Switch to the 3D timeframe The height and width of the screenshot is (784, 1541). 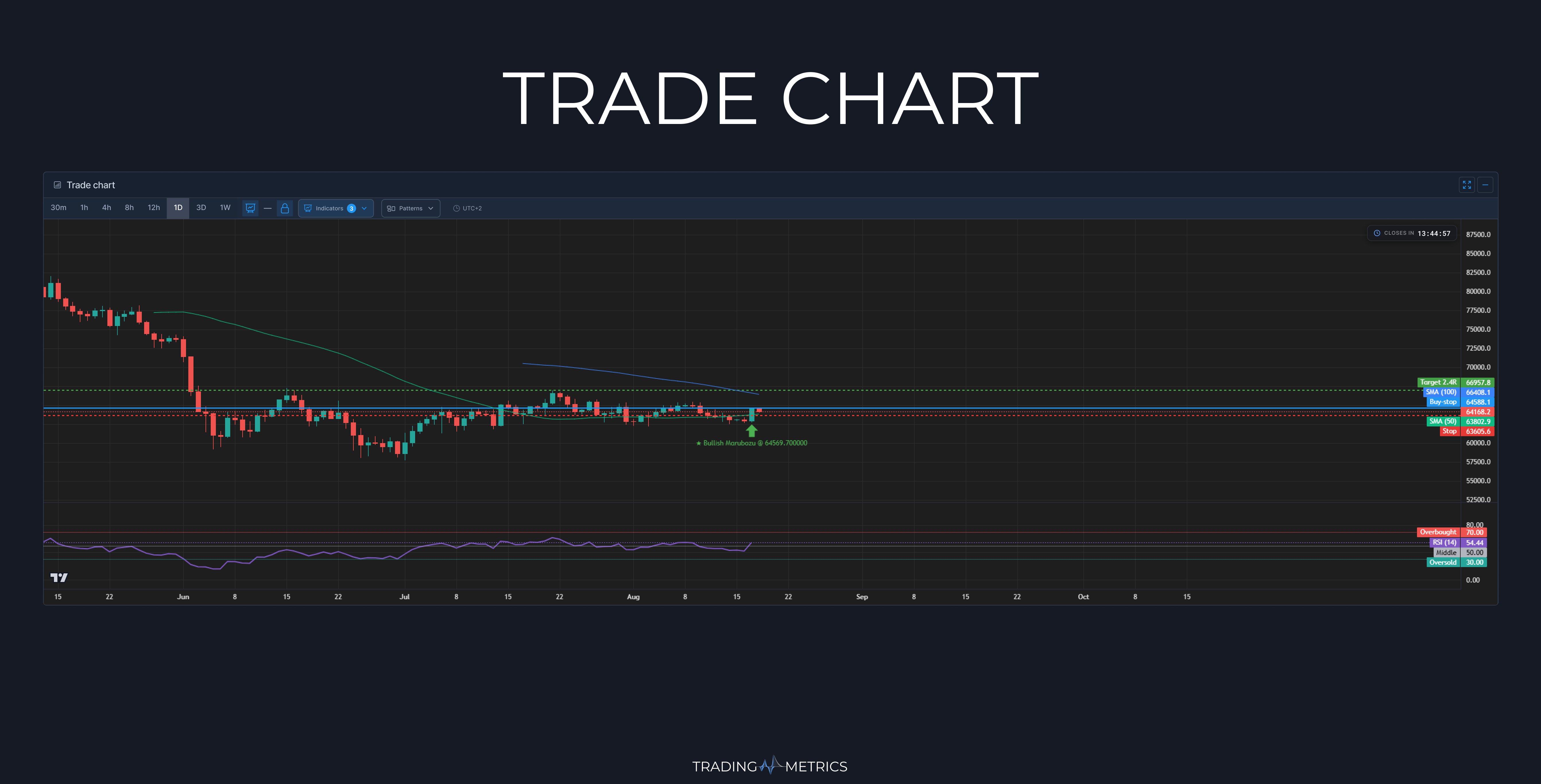click(201, 207)
